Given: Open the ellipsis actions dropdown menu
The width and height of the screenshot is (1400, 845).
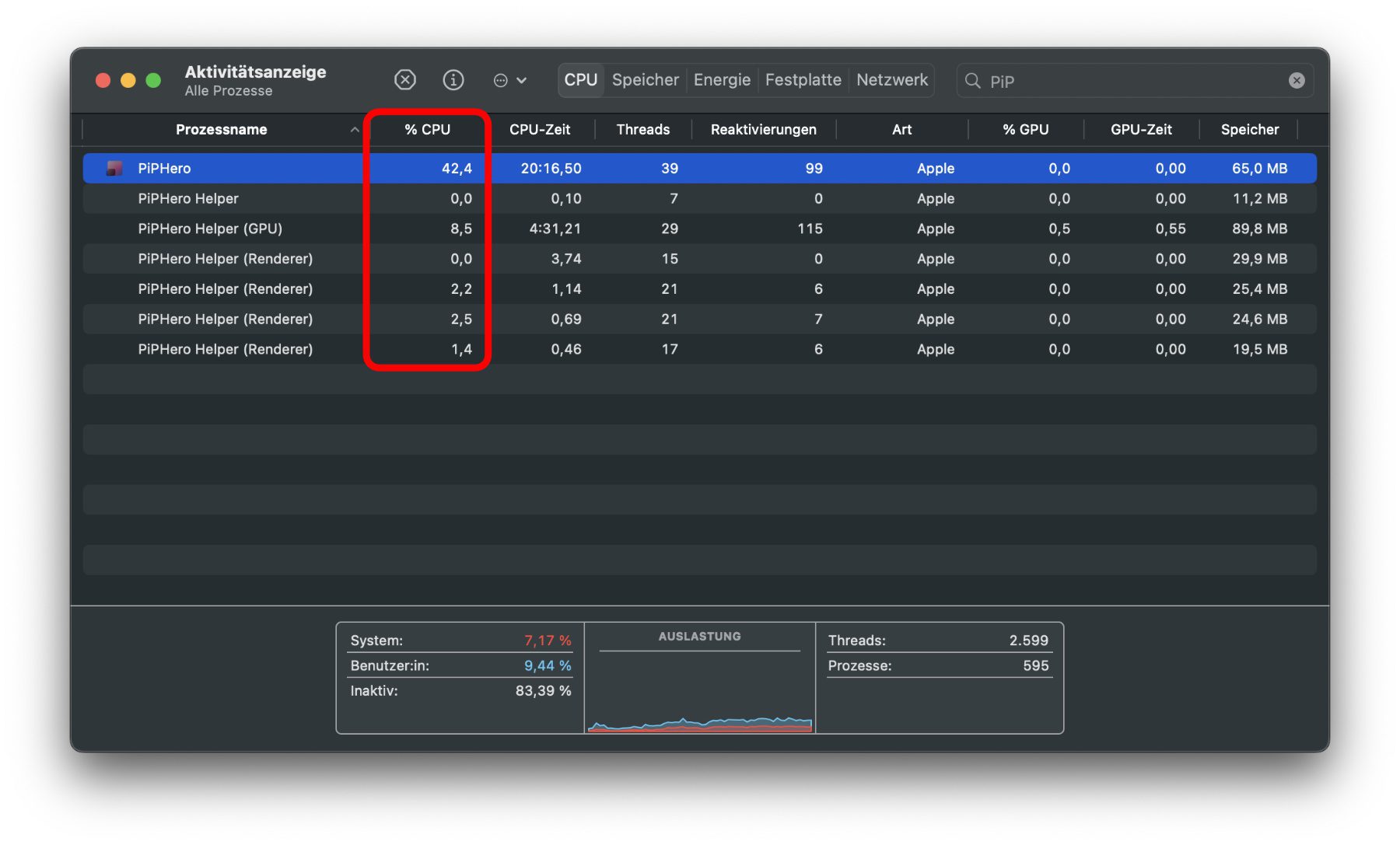Looking at the screenshot, I should (x=509, y=80).
